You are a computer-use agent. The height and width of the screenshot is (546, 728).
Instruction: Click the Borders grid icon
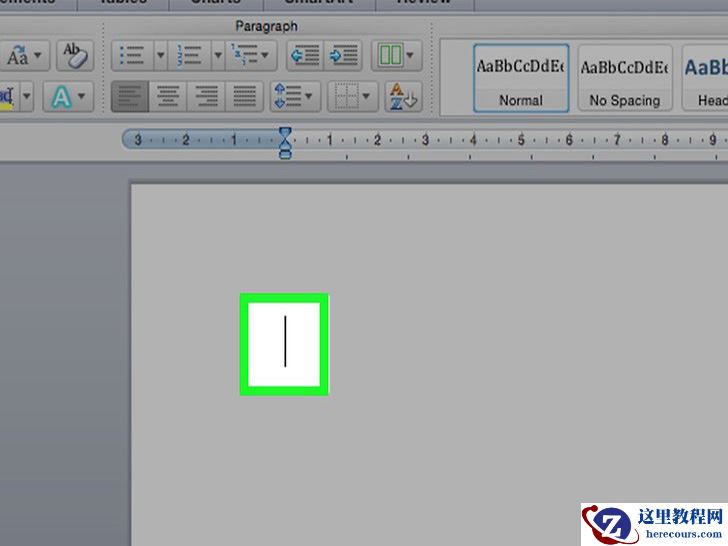pos(346,97)
